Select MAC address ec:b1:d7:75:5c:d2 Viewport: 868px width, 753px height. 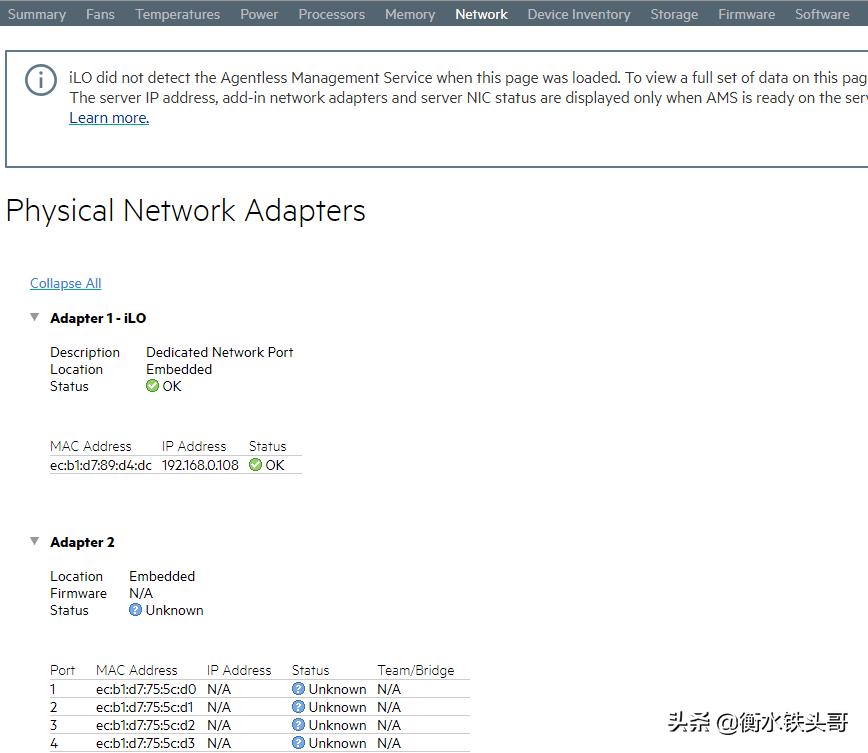146,725
